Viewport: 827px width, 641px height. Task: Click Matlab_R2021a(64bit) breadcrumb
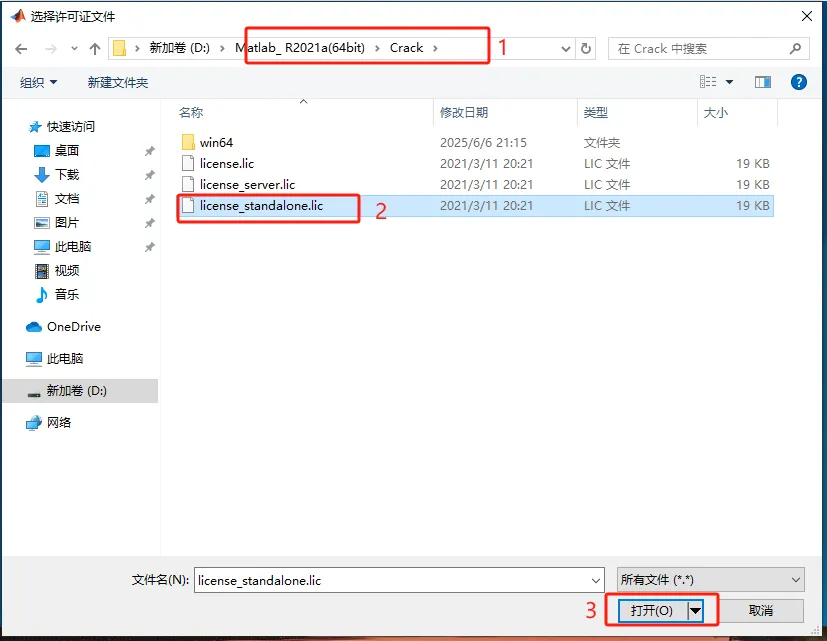click(300, 48)
